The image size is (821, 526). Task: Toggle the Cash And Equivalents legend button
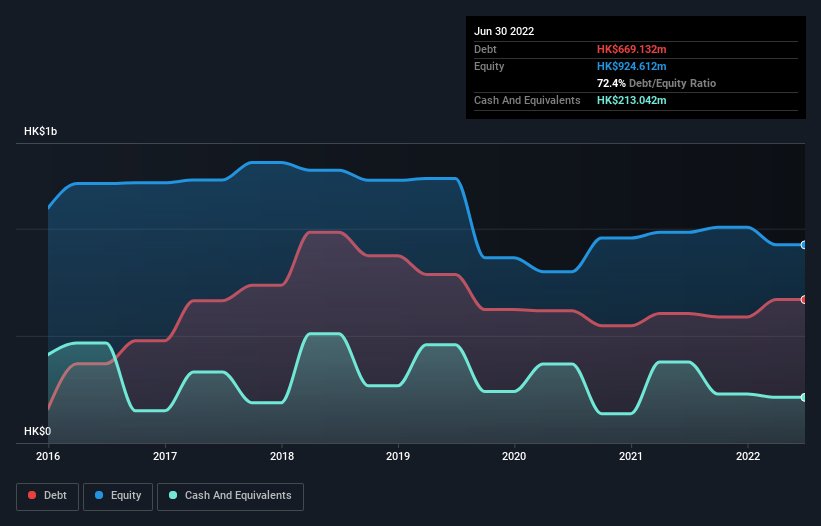click(230, 496)
